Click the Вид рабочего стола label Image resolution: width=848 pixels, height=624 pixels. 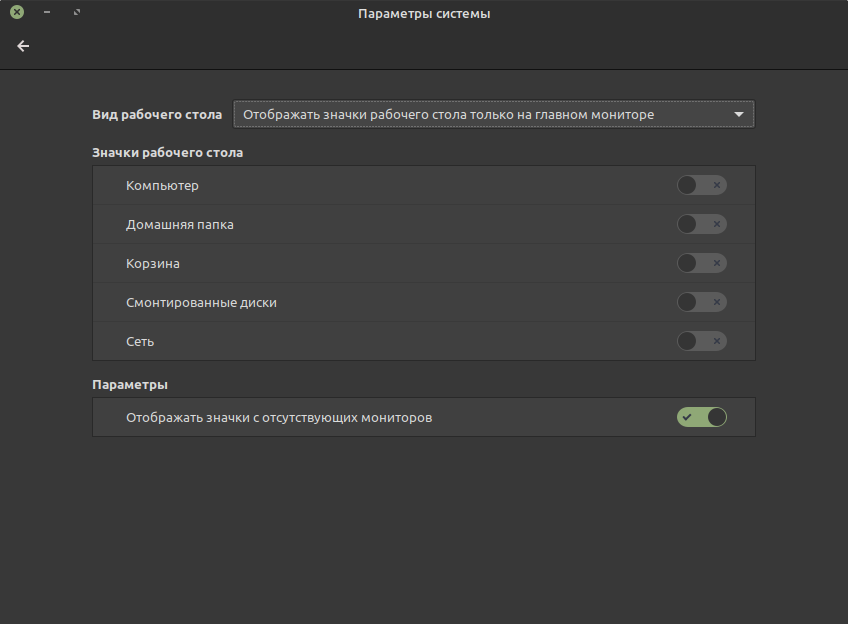(157, 115)
